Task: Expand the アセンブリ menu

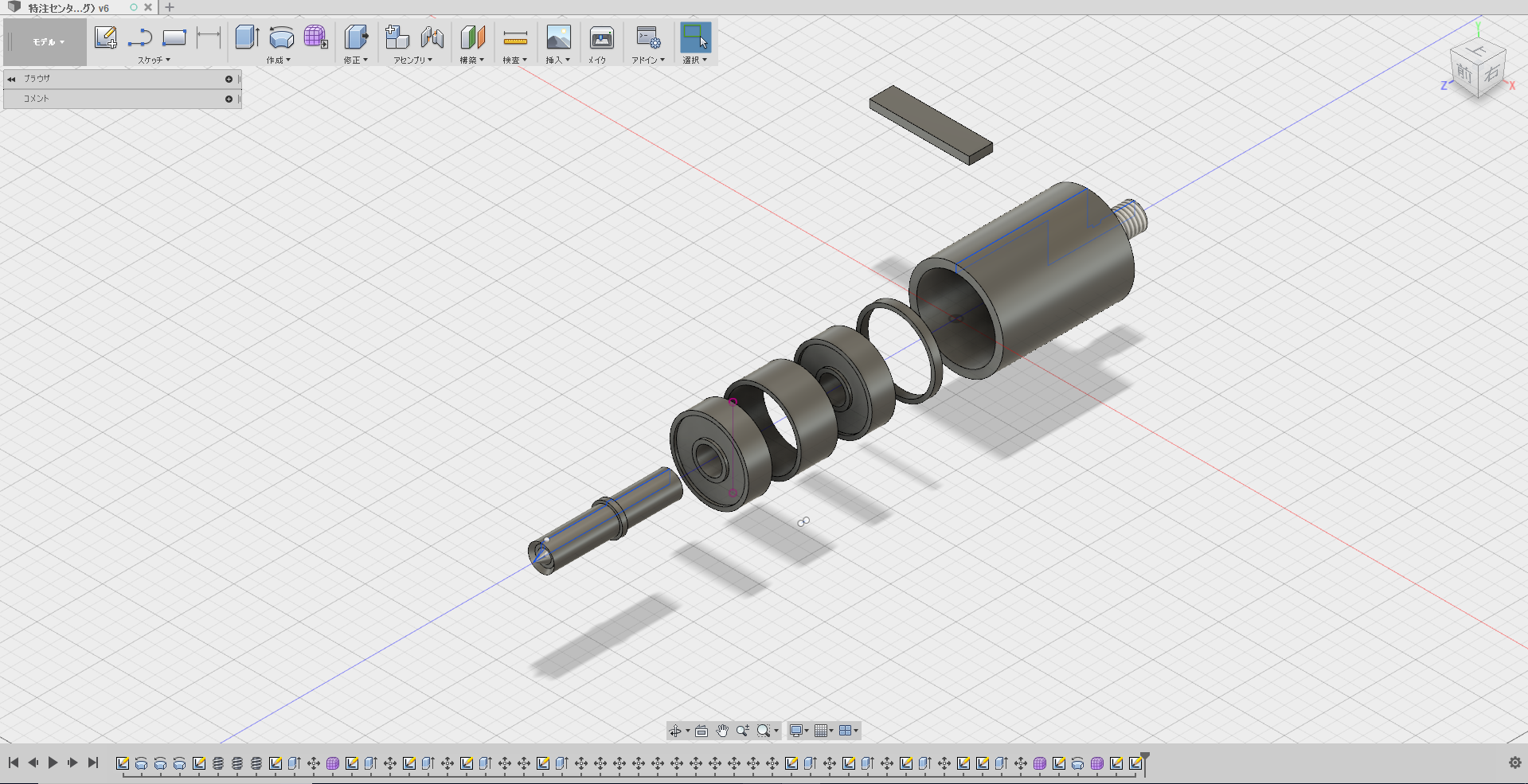Action: pyautogui.click(x=413, y=60)
